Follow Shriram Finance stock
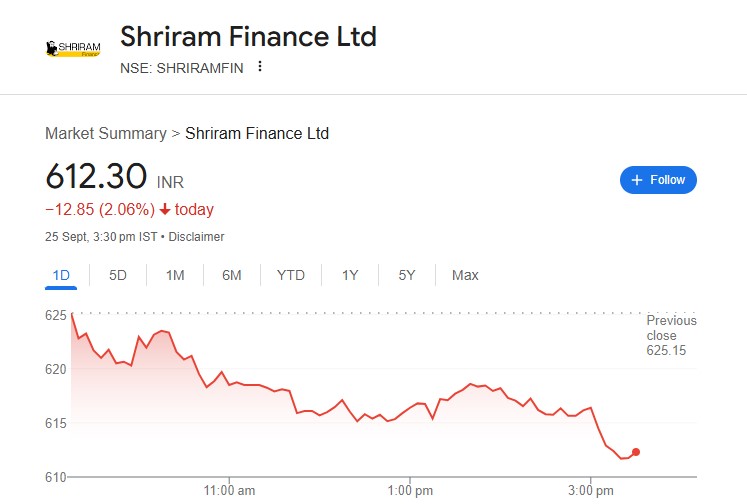Image resolution: width=747 pixels, height=504 pixels. click(x=658, y=180)
